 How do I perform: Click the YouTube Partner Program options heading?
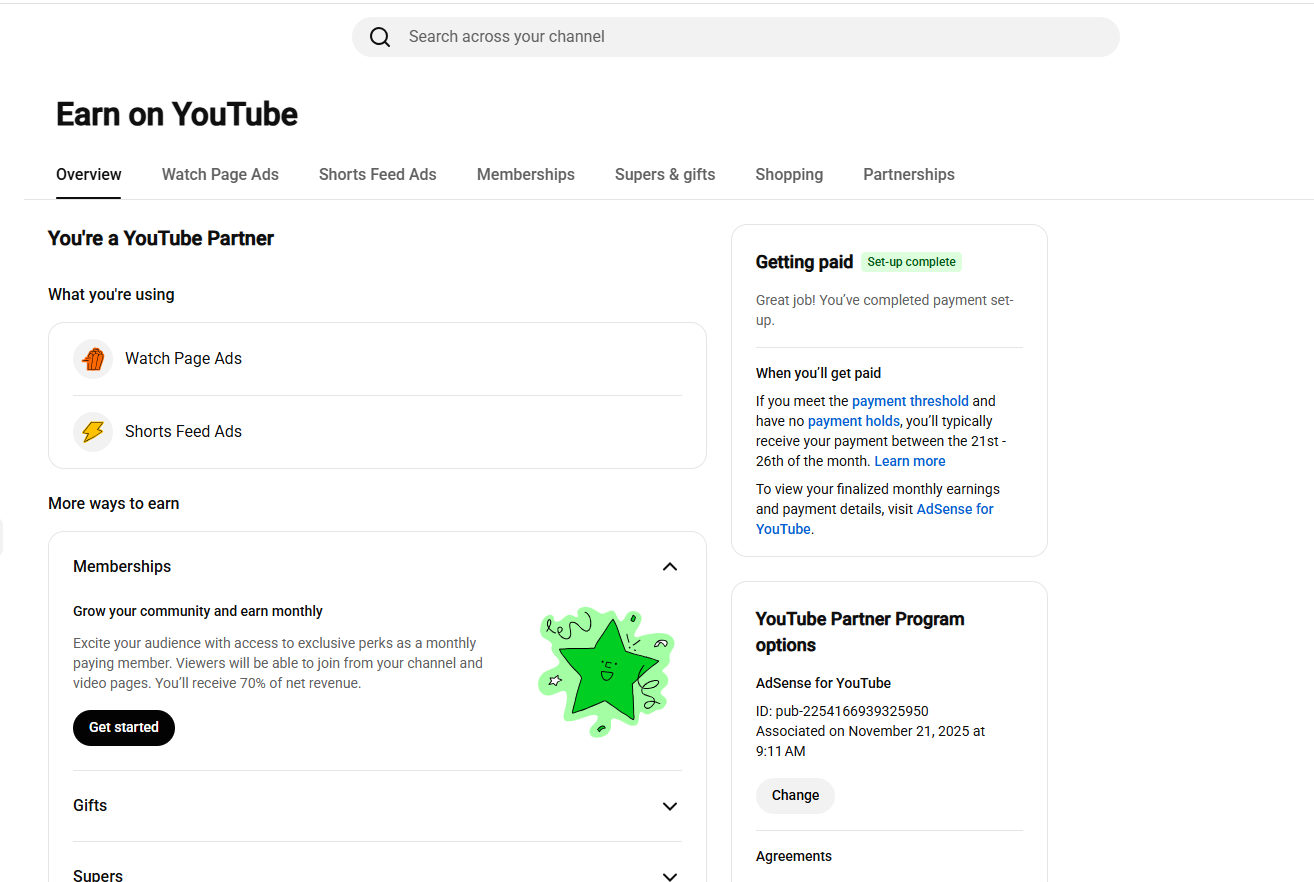tap(860, 632)
